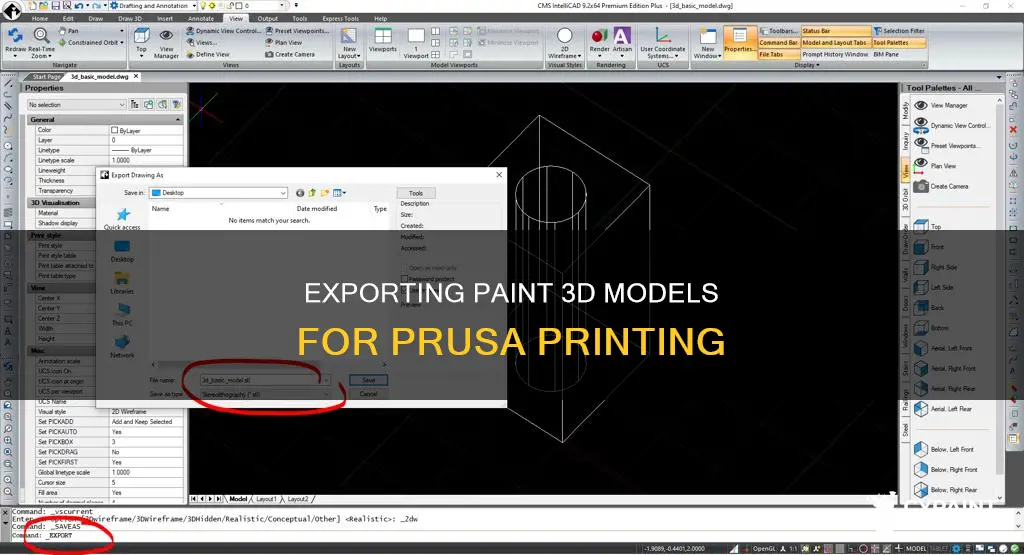Open the layer dropdown showing 0
The image size is (1024, 555).
point(282,6)
